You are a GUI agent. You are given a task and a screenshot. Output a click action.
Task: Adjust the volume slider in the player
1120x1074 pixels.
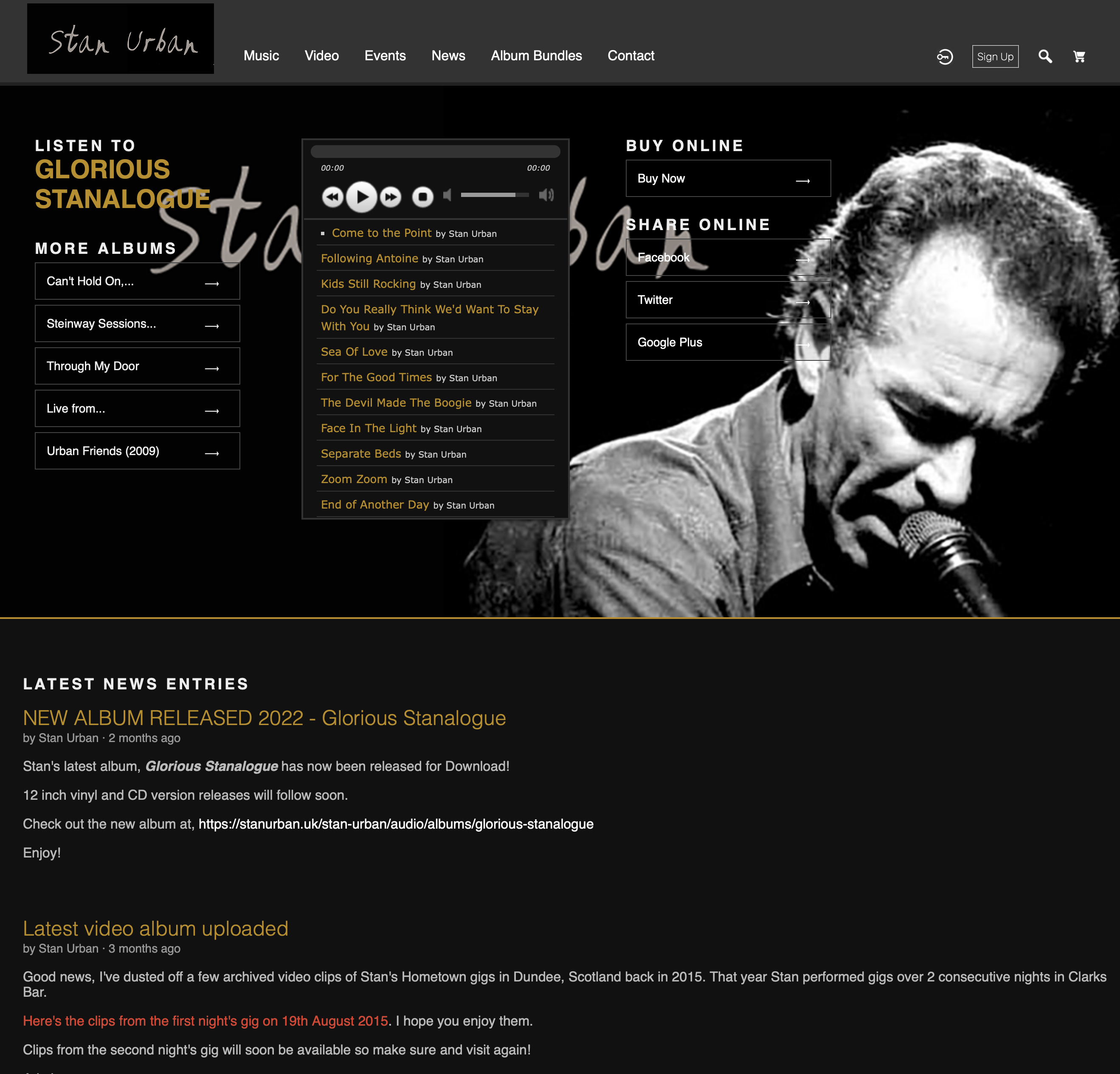point(495,195)
